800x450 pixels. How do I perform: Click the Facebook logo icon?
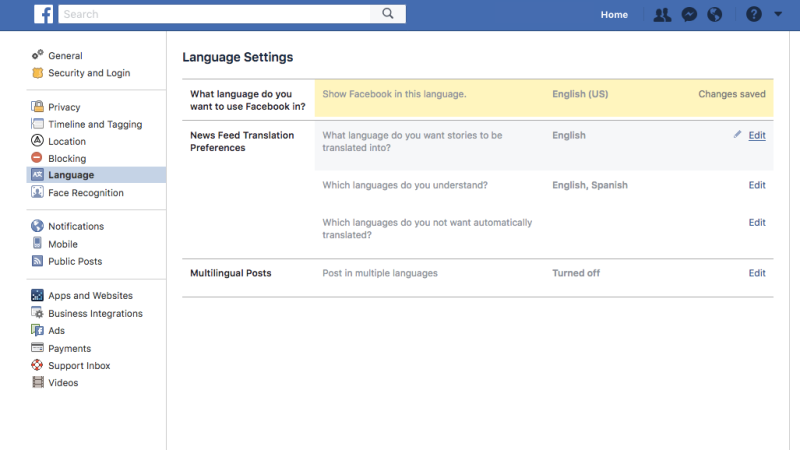pyautogui.click(x=44, y=14)
